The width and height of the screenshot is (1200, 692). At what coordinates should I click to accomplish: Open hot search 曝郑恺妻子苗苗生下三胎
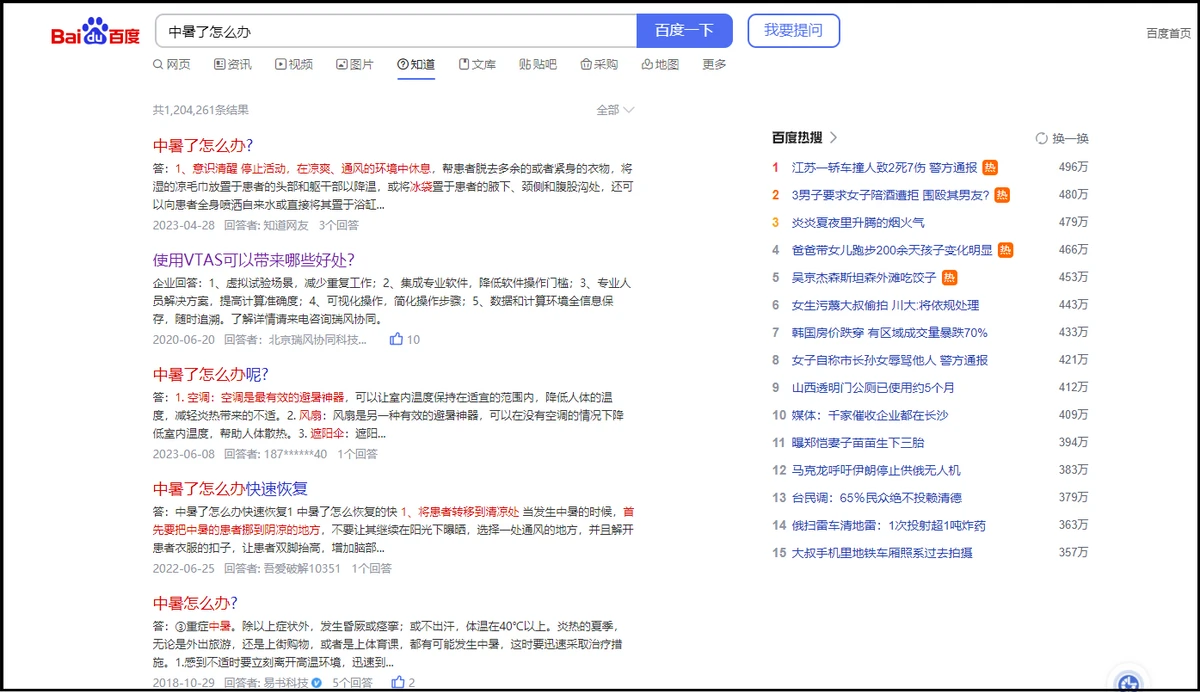[858, 443]
